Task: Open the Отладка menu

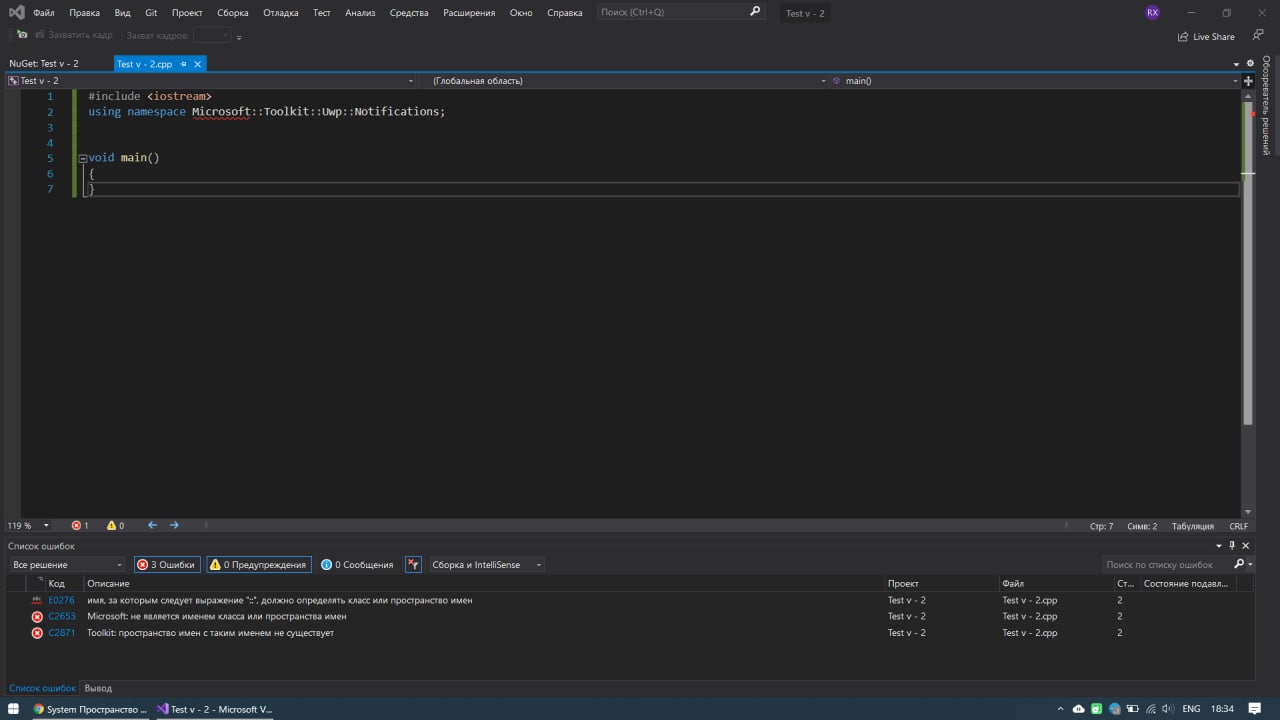Action: (x=281, y=13)
